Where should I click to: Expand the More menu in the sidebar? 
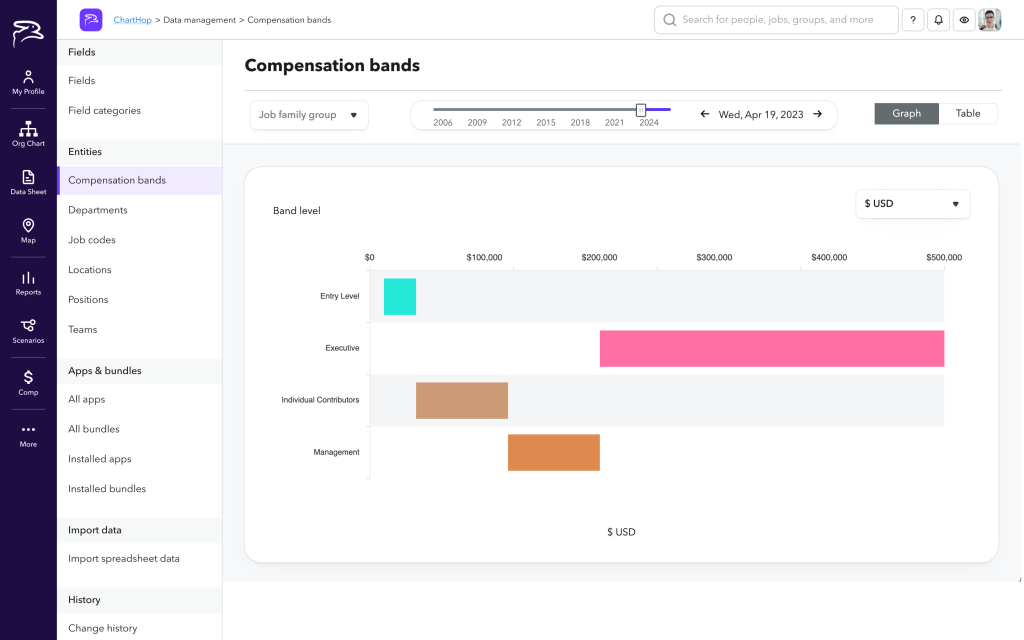pyautogui.click(x=28, y=434)
